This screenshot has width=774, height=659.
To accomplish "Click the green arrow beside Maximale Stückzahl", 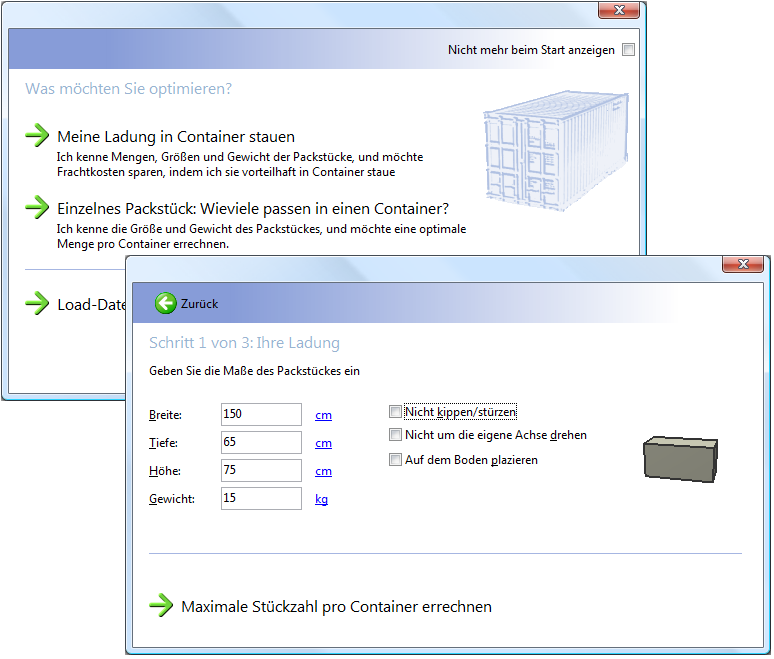I will coord(161,605).
